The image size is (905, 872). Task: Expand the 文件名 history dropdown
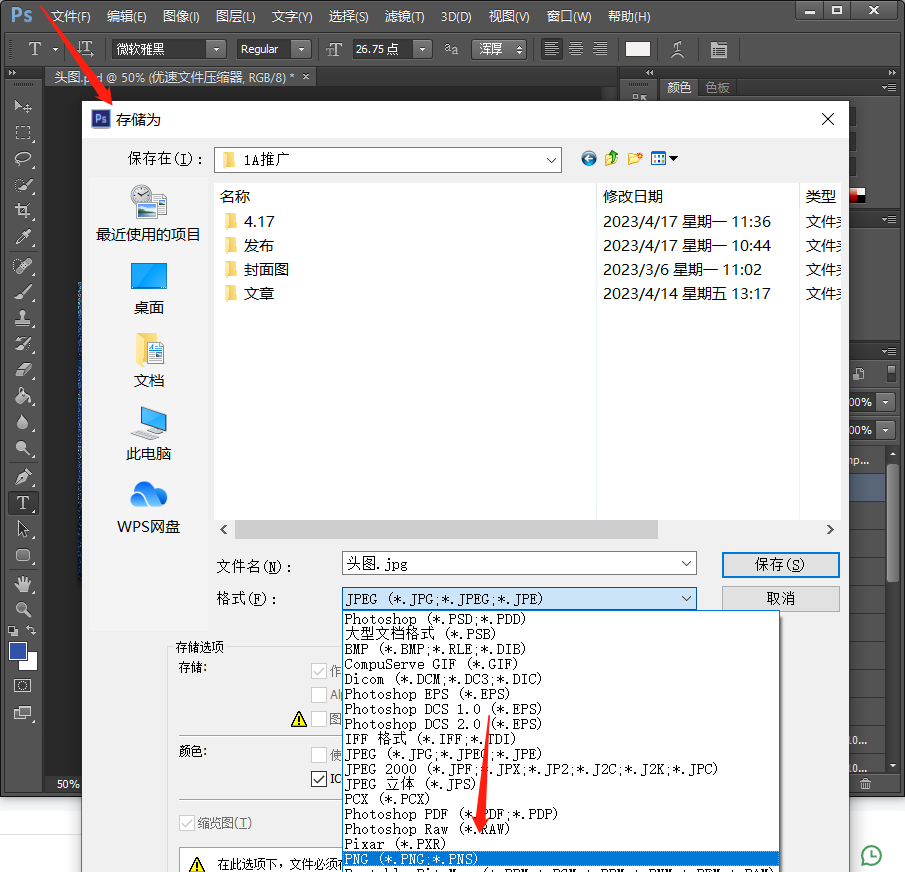coord(686,563)
